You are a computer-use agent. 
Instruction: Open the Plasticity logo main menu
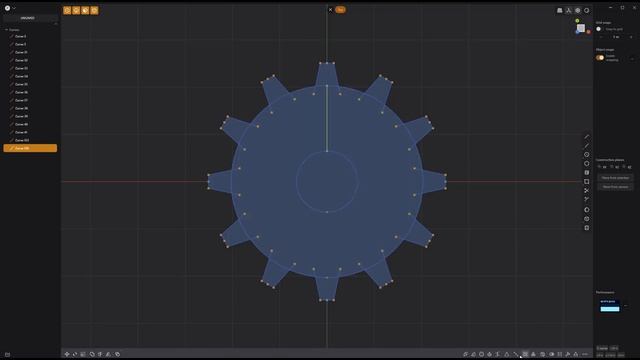(x=7, y=8)
